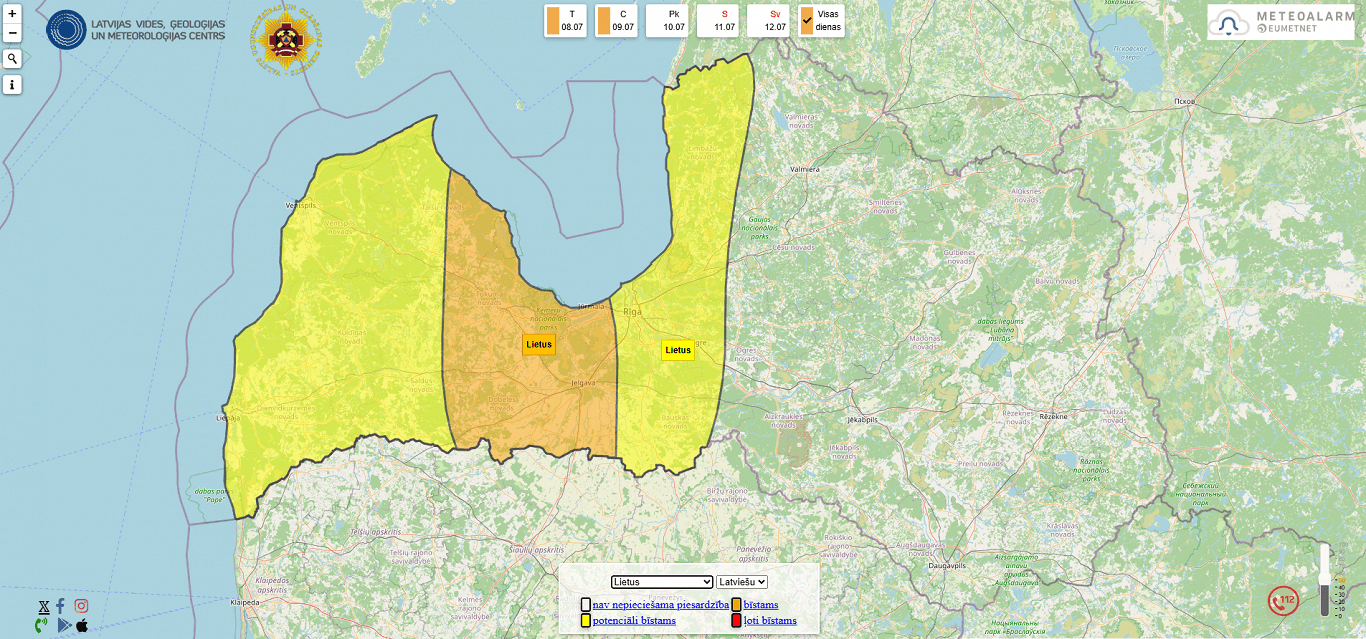Open the Instagram social link
Image resolution: width=1366 pixels, height=639 pixels.
tap(81, 606)
